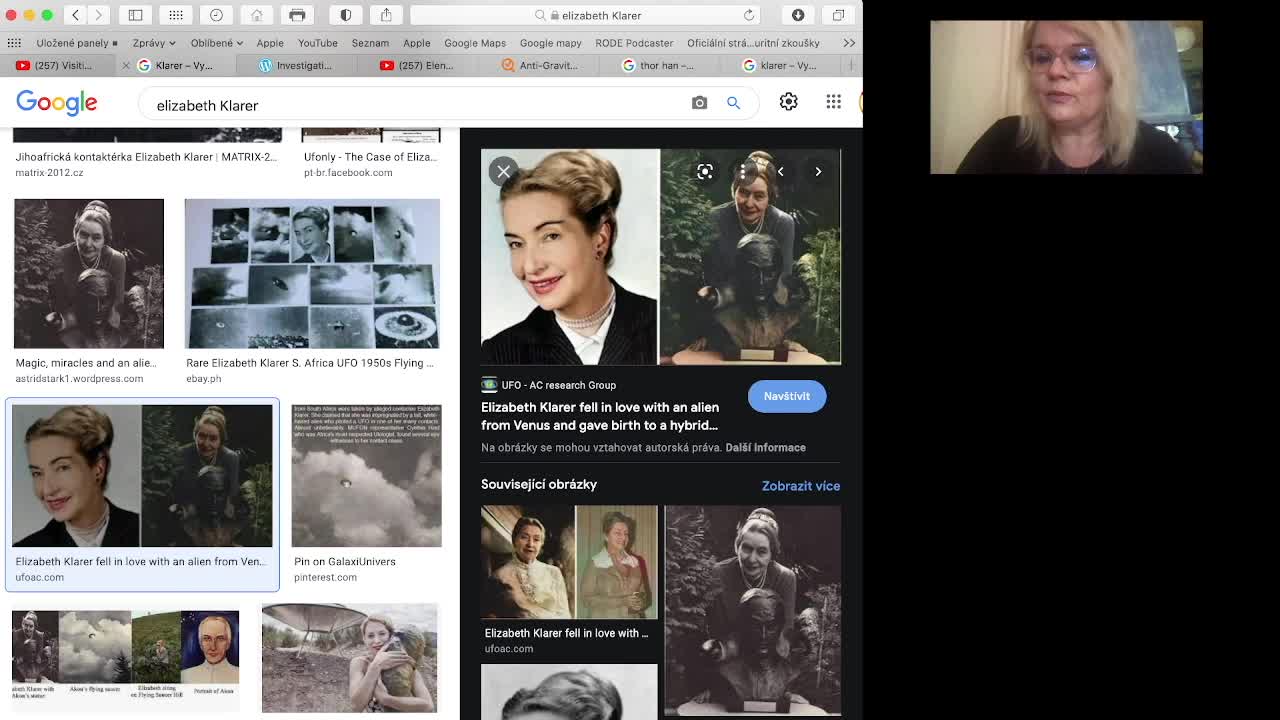Viewport: 1280px width, 720px height.
Task: Reload the page with refresh icon
Action: point(748,15)
